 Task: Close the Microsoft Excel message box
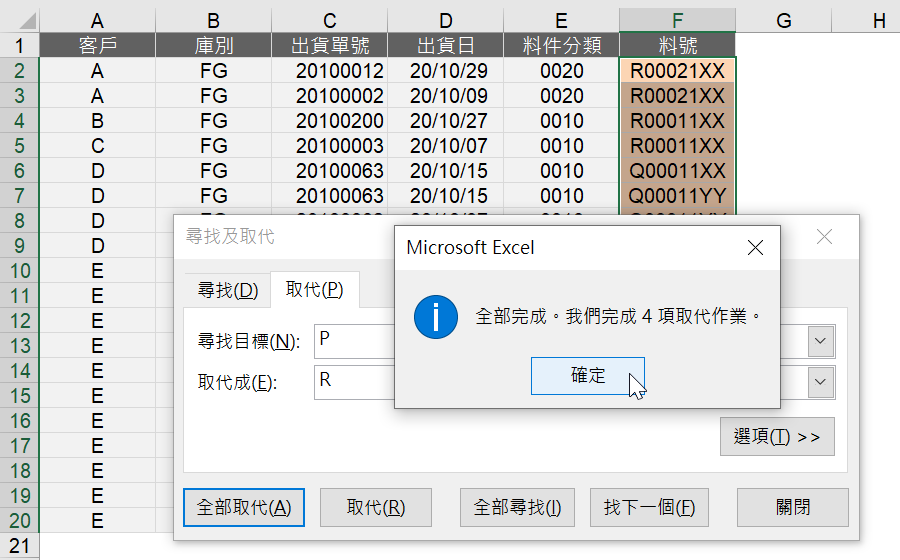tap(755, 248)
